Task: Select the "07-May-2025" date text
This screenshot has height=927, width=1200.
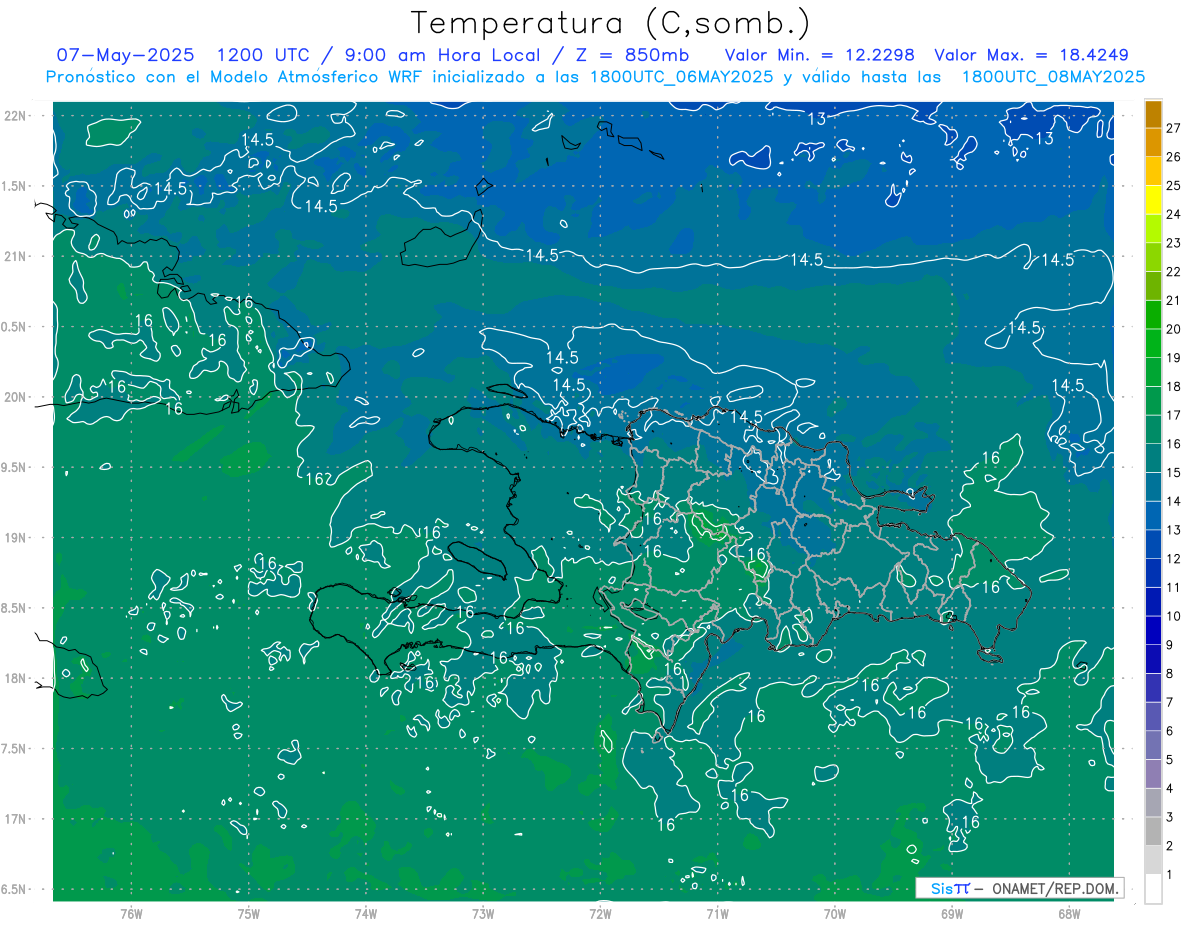Action: point(125,55)
